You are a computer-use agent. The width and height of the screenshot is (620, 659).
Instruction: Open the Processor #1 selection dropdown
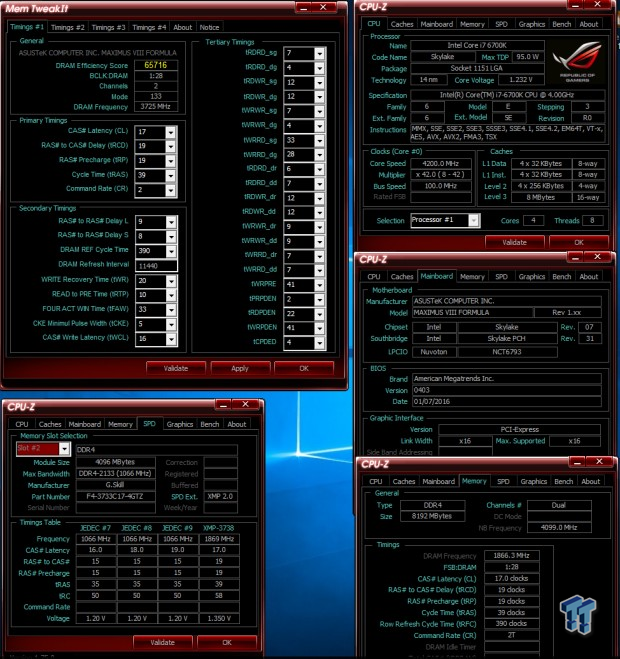pos(474,220)
